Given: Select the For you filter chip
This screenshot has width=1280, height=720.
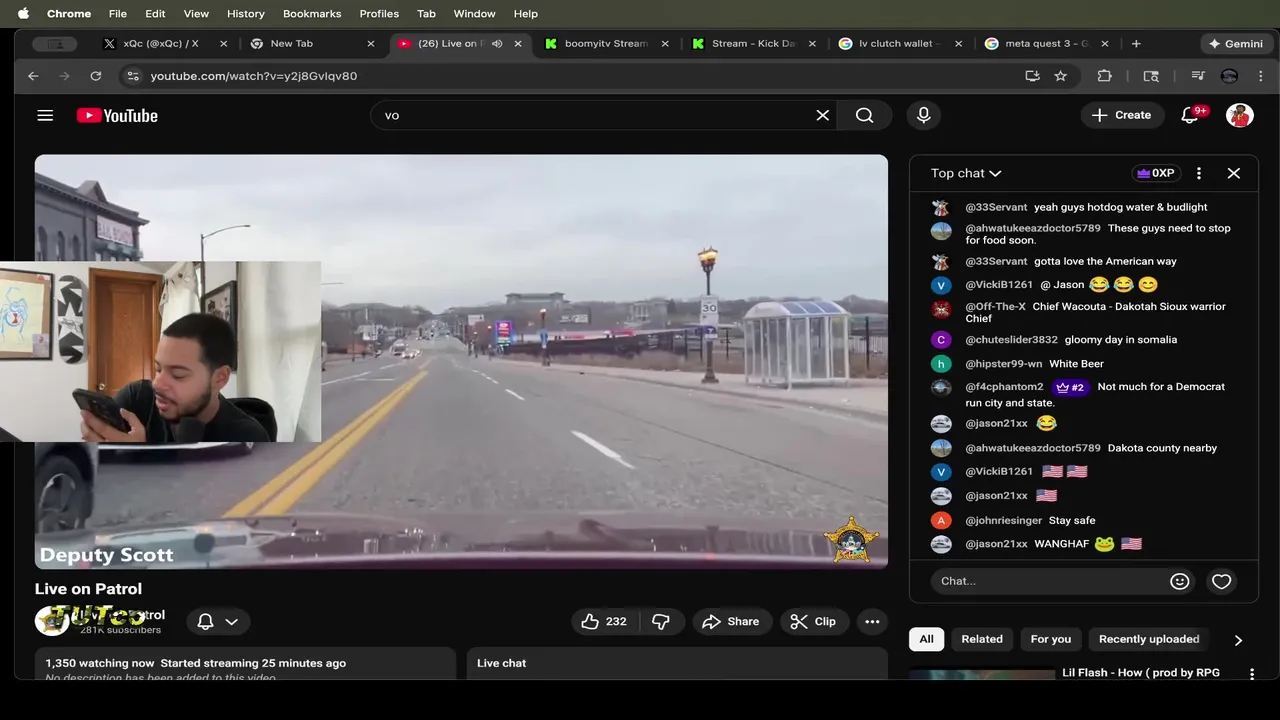Looking at the screenshot, I should (x=1051, y=639).
